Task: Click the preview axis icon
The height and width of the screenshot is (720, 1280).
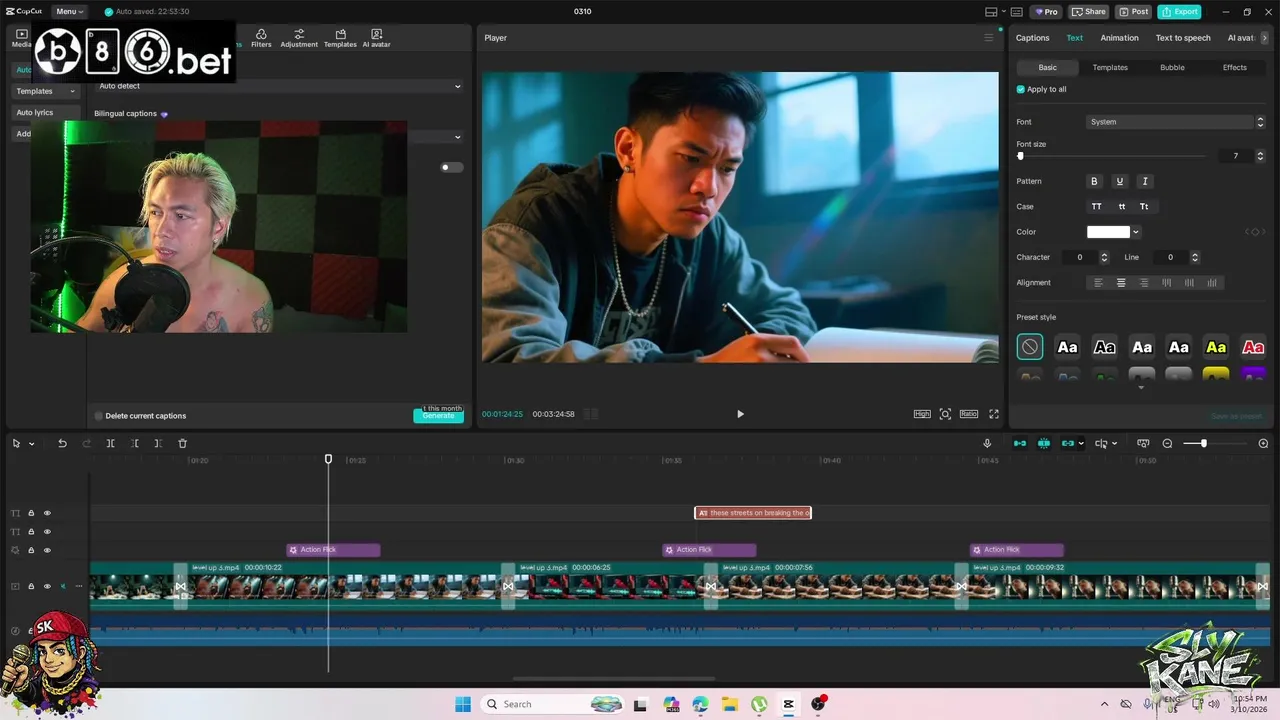Action: click(x=1143, y=443)
